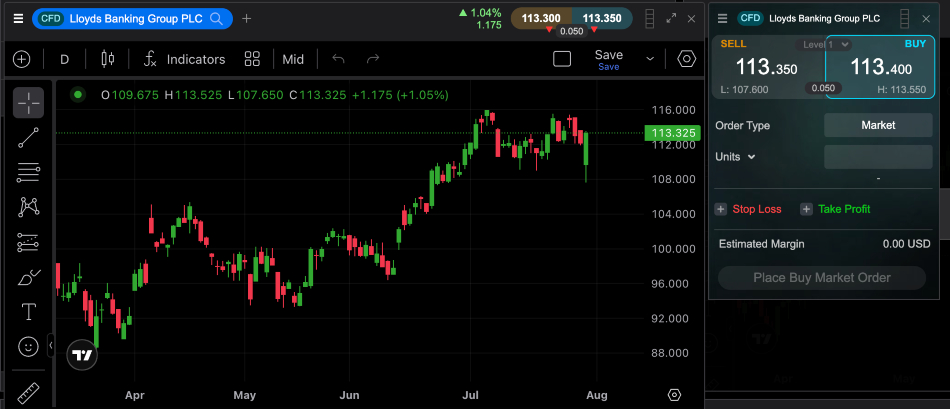950x409 pixels.
Task: Open the emoji icons tool
Action: [28, 347]
